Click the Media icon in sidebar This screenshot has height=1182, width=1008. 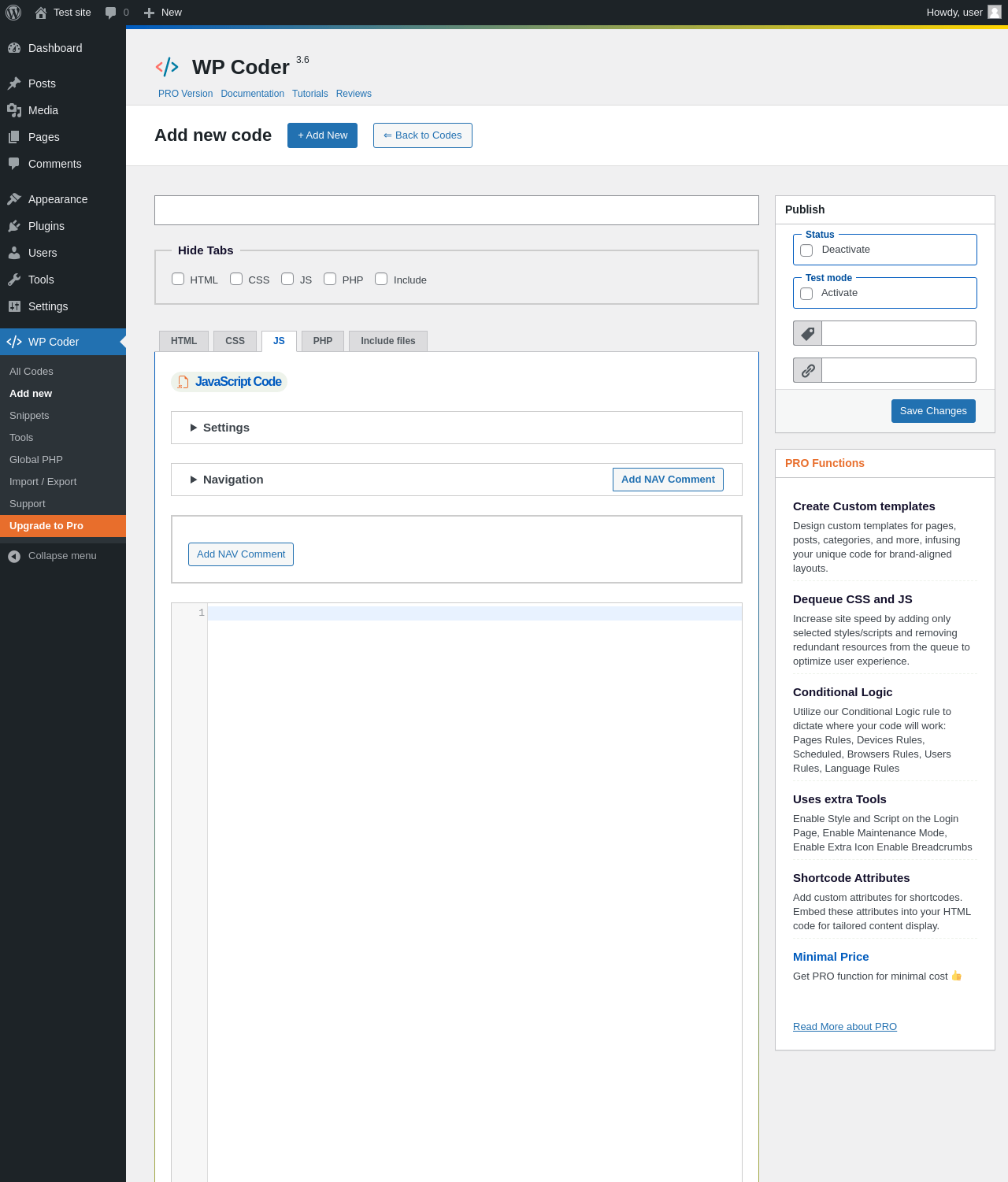[x=14, y=110]
